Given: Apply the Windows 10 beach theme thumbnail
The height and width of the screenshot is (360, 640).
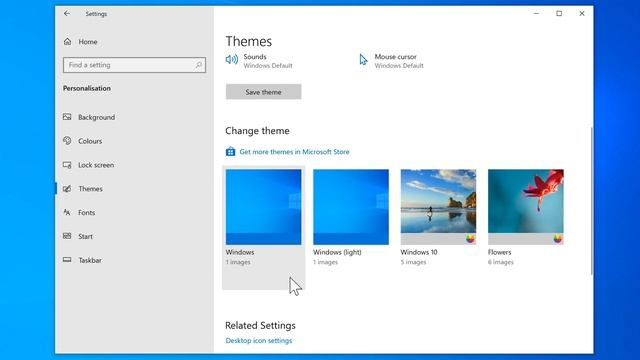Looking at the screenshot, I should click(438, 207).
